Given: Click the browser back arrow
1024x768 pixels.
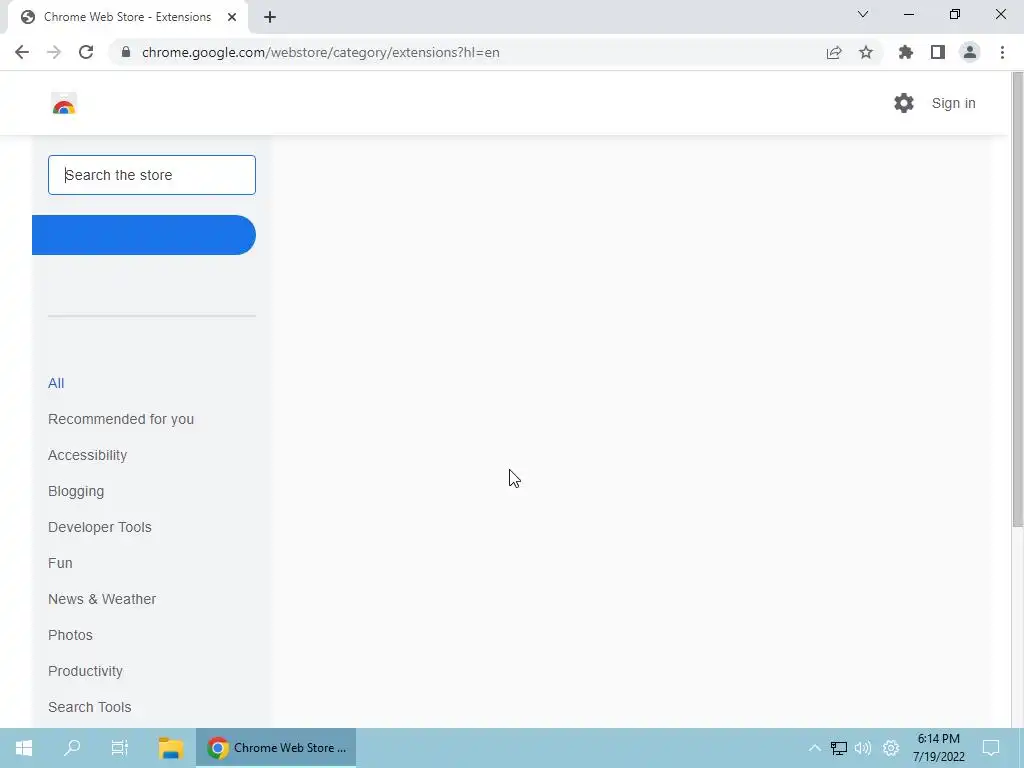Looking at the screenshot, I should point(22,52).
